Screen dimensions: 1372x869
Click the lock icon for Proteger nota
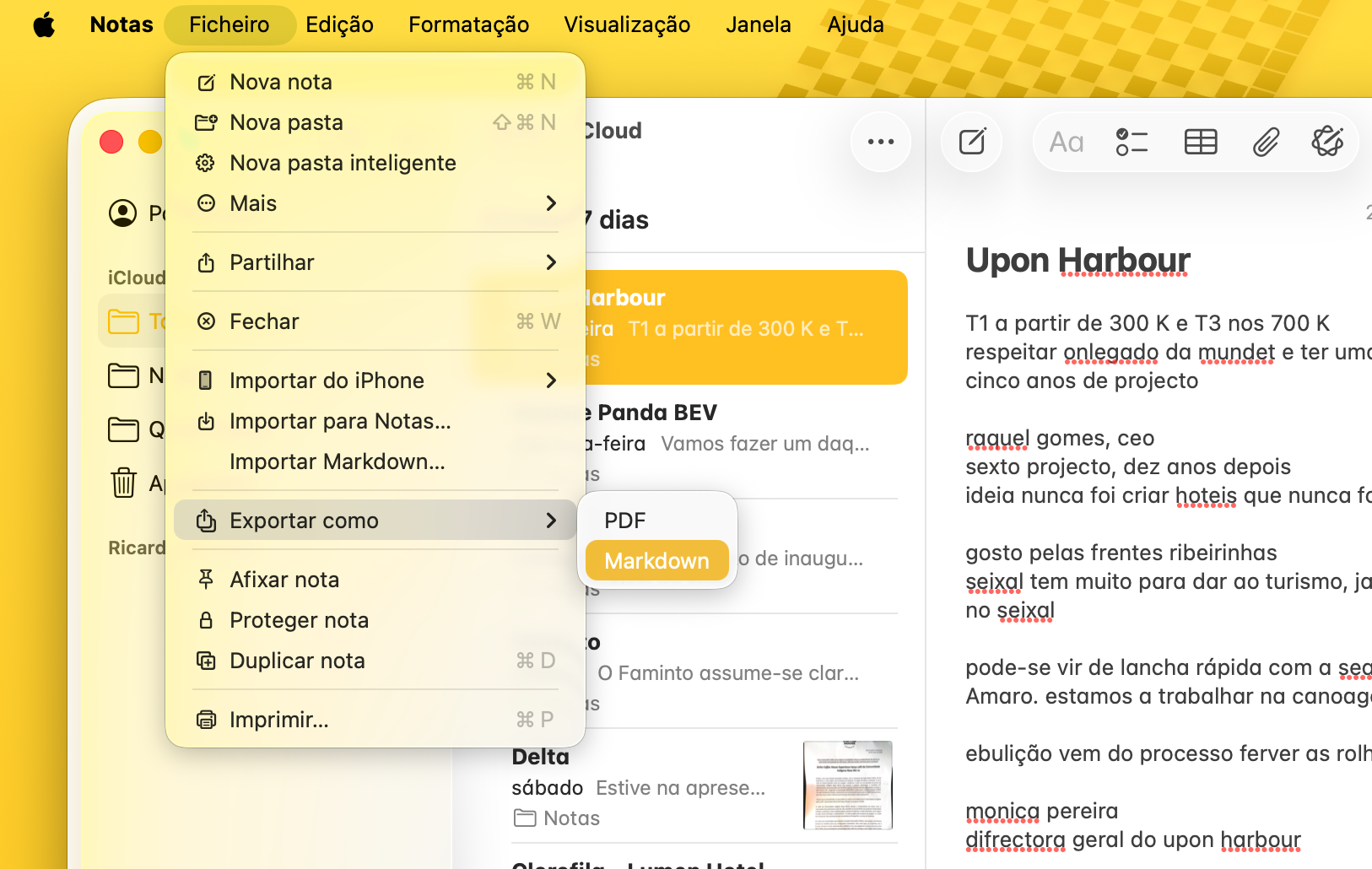(x=206, y=620)
